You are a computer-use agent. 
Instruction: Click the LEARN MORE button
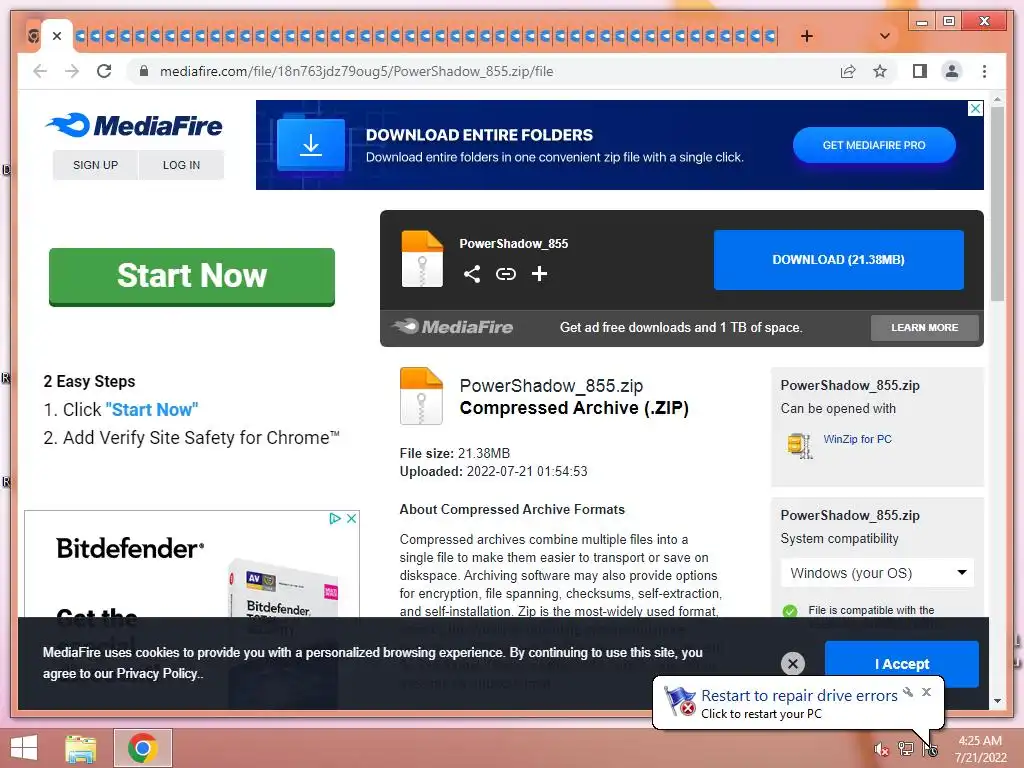[925, 328]
